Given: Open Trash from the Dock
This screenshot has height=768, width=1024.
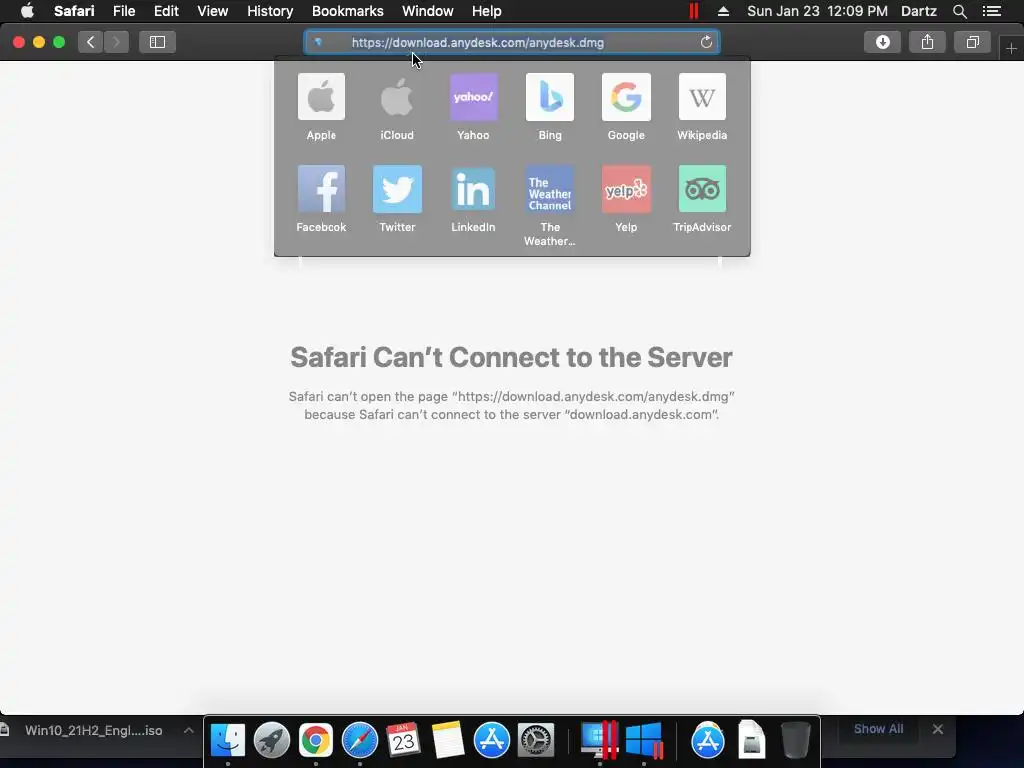Looking at the screenshot, I should coord(795,740).
